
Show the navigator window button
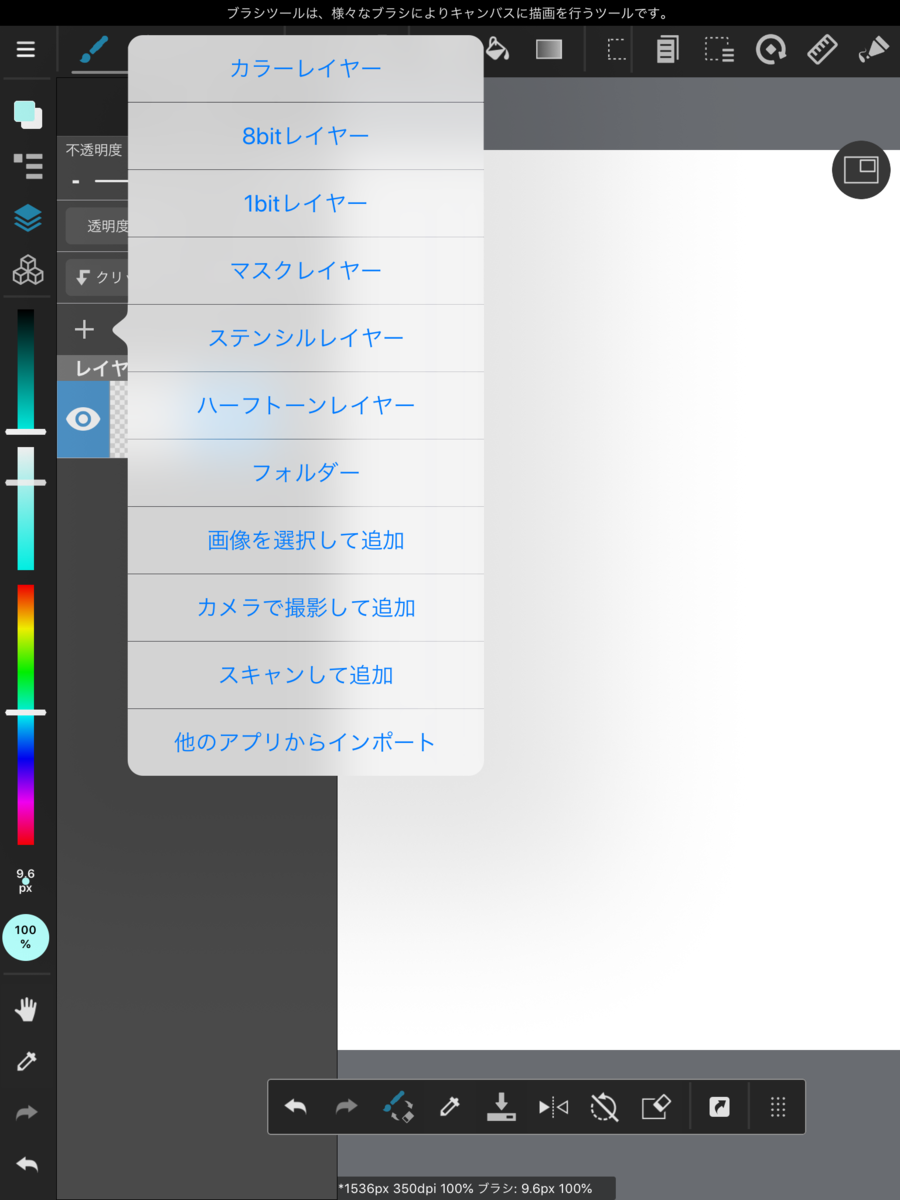pos(861,170)
